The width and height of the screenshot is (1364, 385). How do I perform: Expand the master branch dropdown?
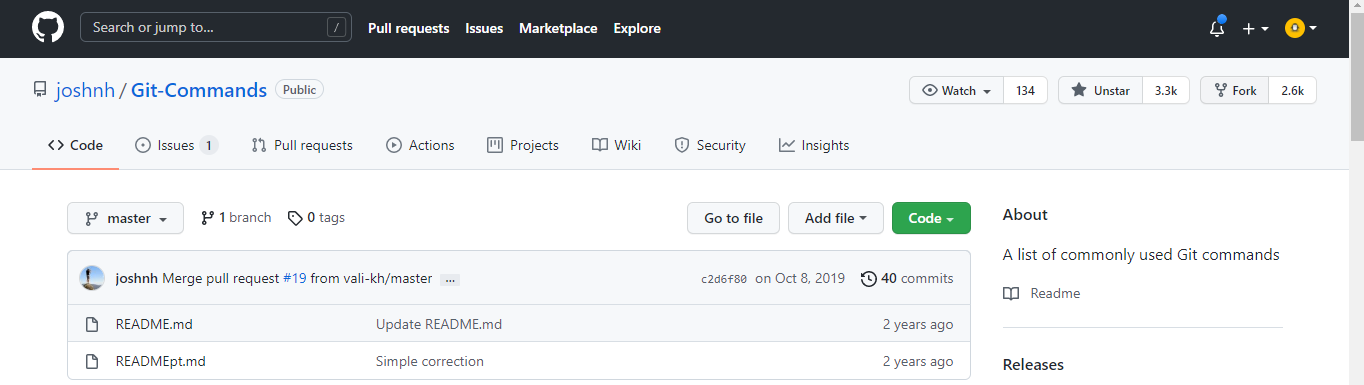125,218
